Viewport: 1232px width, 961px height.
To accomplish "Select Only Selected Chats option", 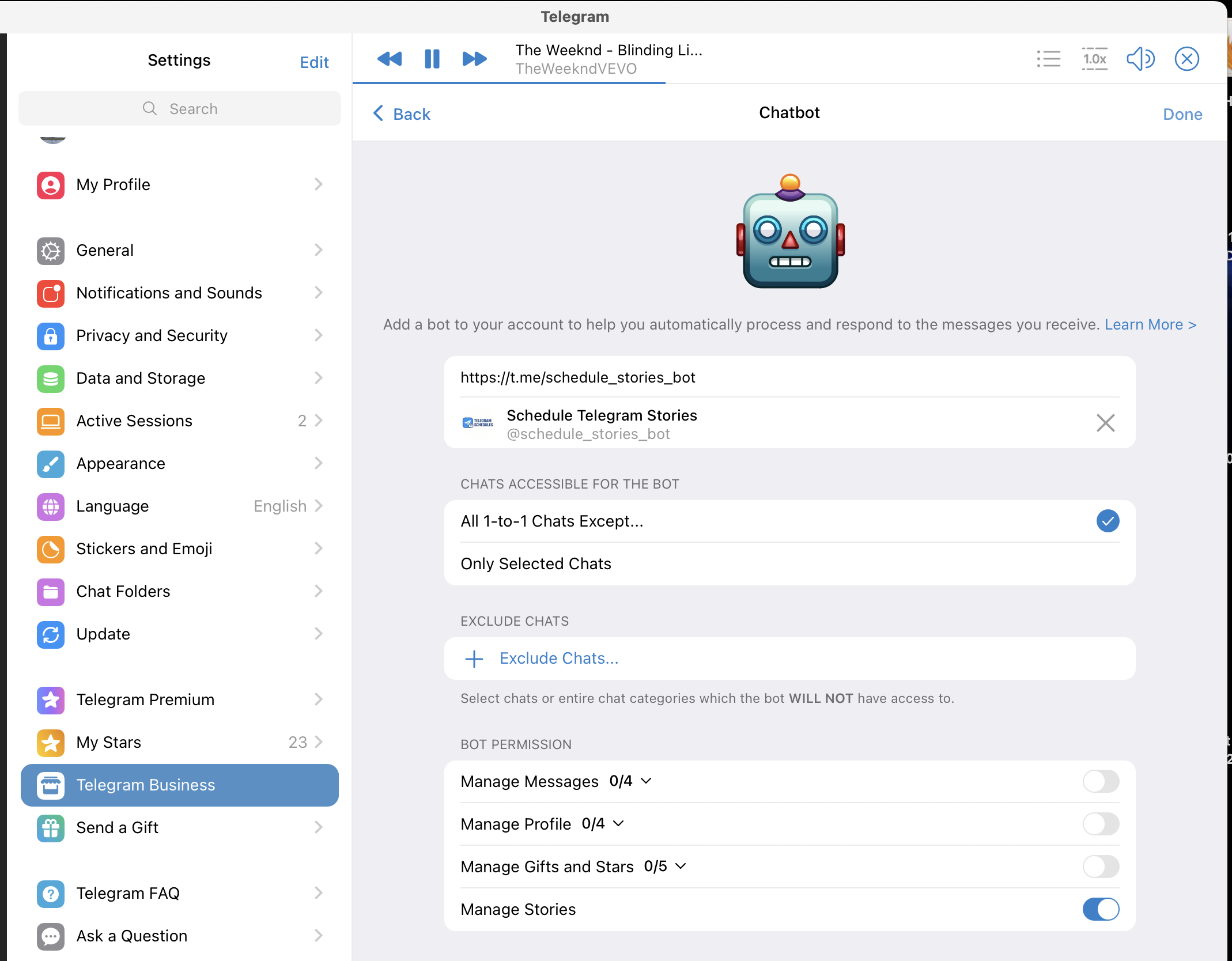I will pyautogui.click(x=790, y=564).
